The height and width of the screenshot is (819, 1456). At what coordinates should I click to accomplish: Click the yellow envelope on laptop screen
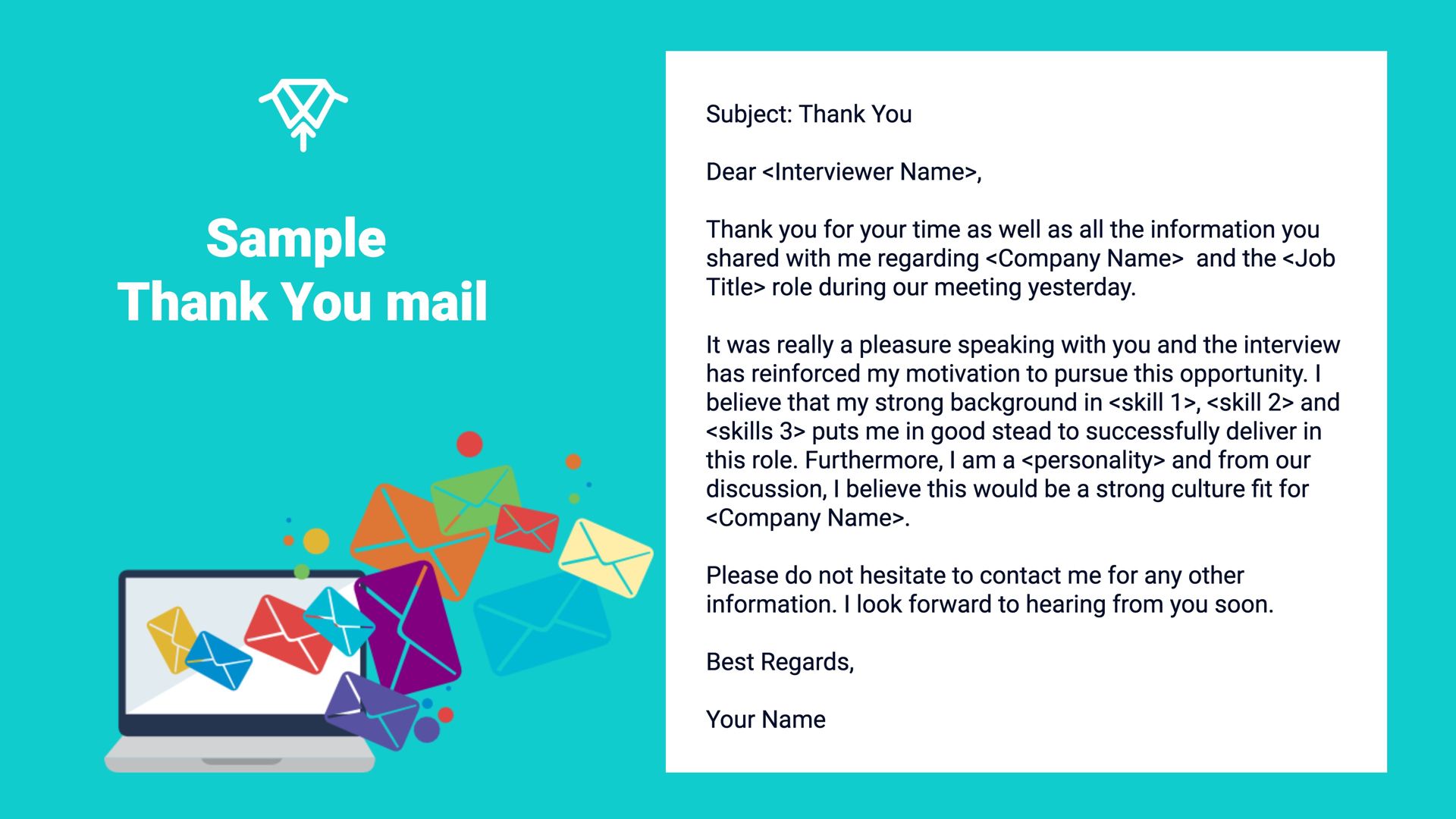coord(173,639)
